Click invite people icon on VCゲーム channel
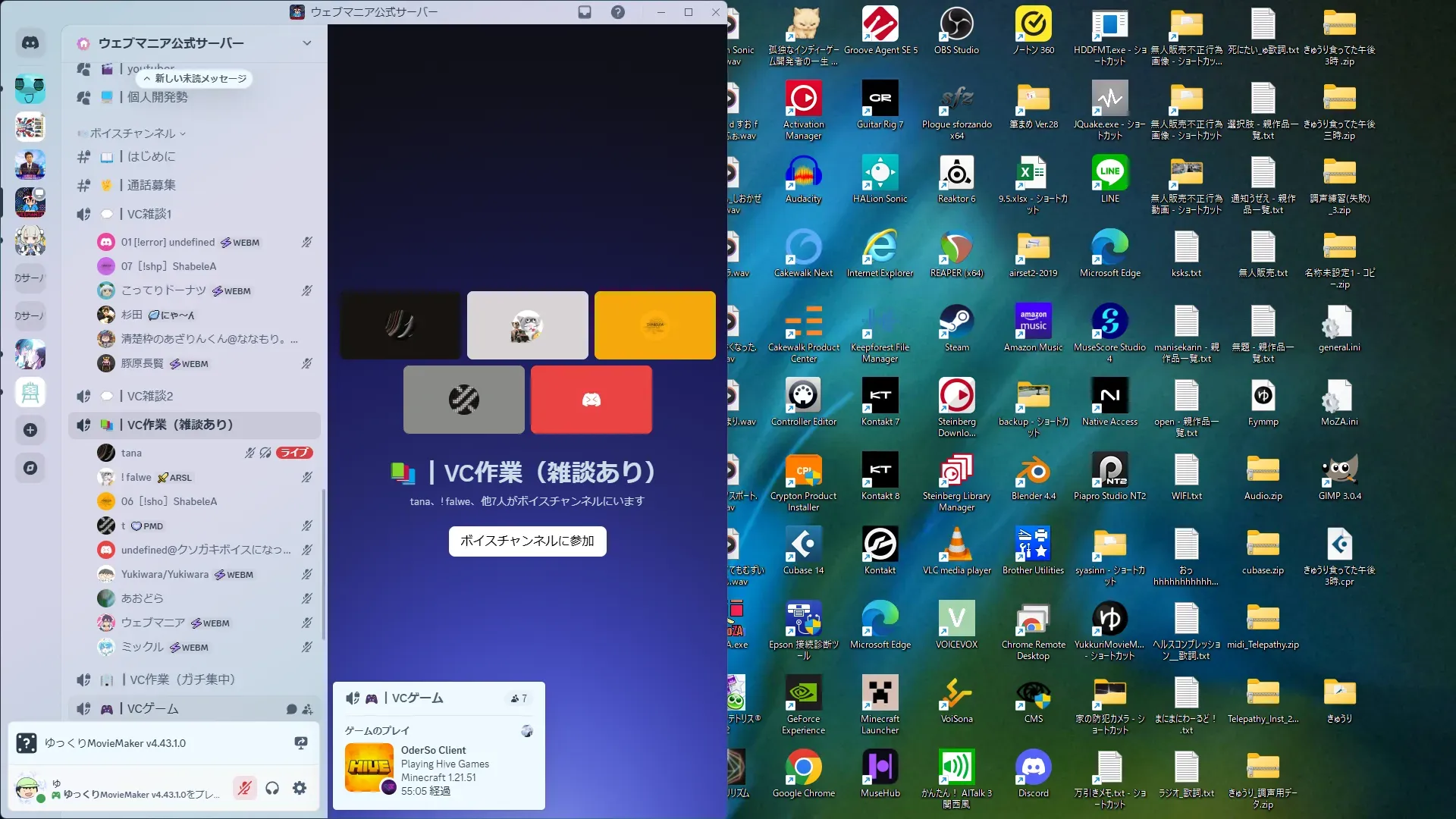Viewport: 1456px width, 819px height. [x=307, y=709]
